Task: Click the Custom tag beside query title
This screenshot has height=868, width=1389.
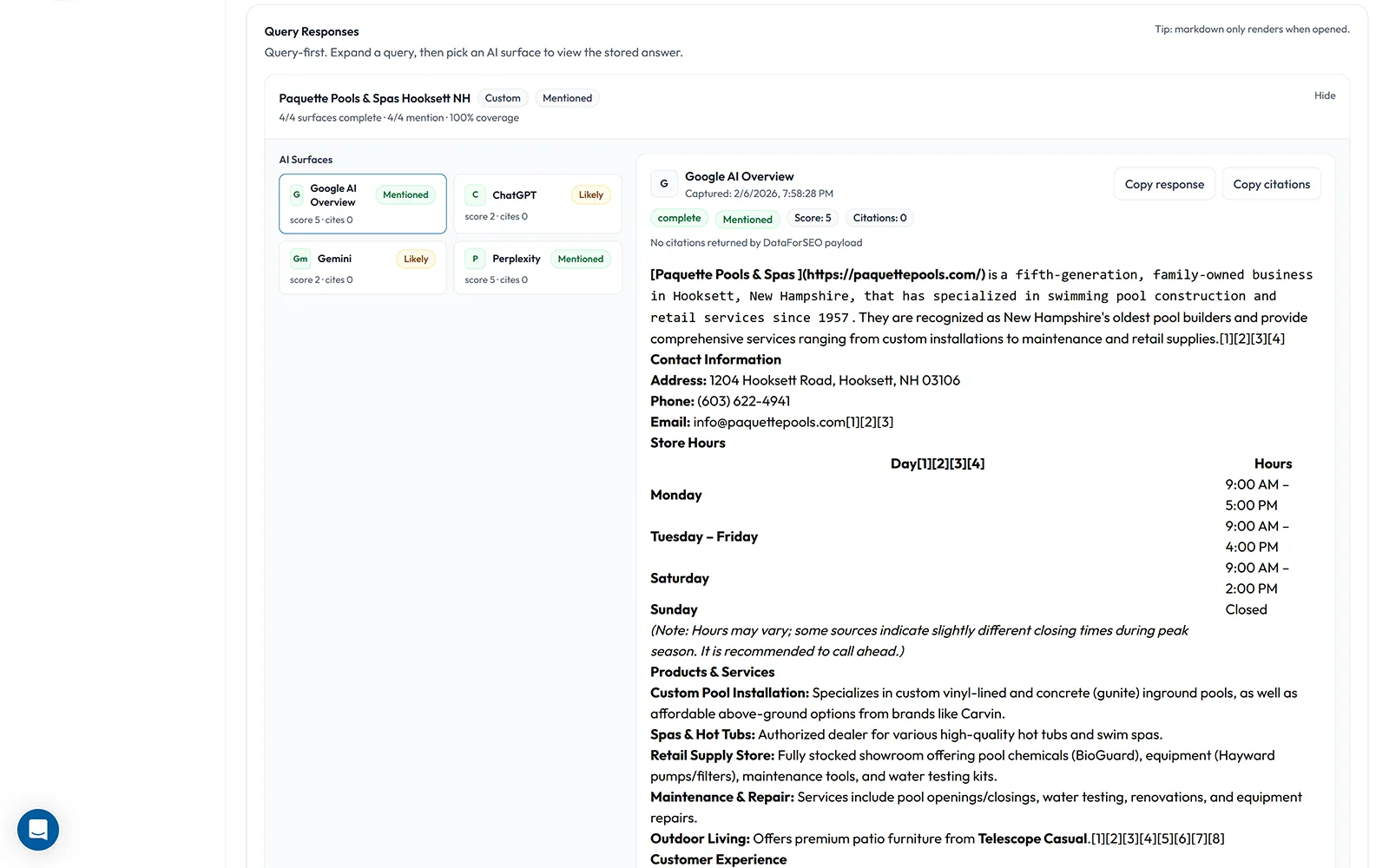Action: coord(503,98)
